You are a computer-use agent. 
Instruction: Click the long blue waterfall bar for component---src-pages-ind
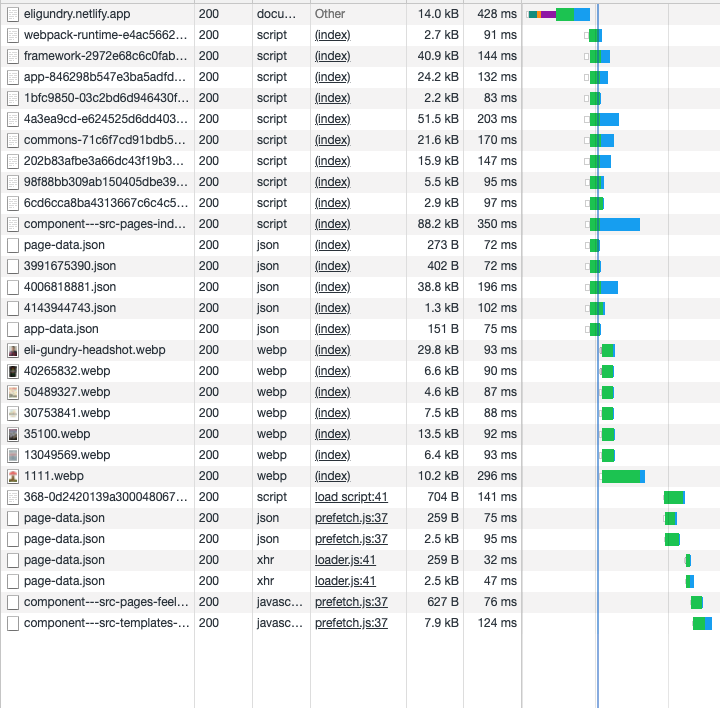point(619,225)
